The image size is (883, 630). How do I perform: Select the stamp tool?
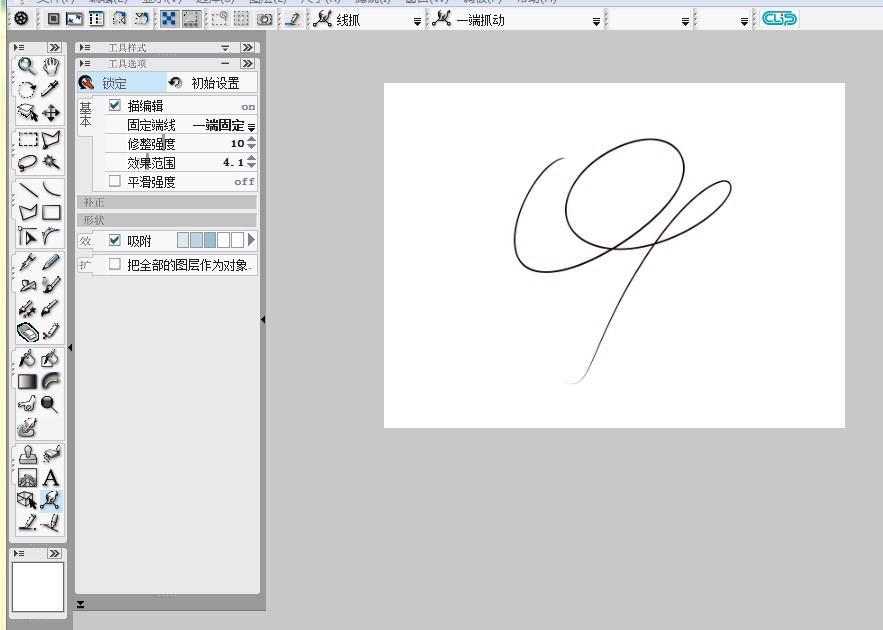click(27, 454)
